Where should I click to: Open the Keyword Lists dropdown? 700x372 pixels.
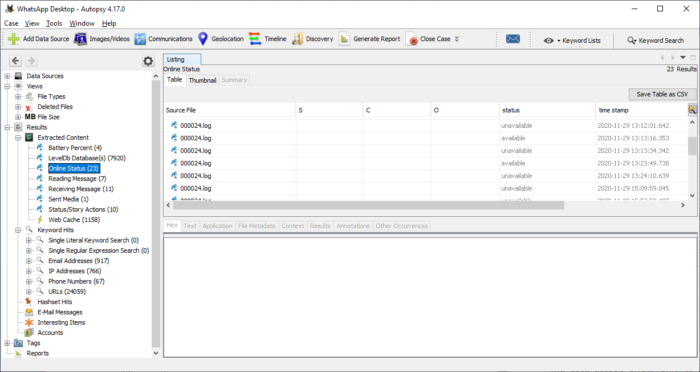pyautogui.click(x=572, y=40)
